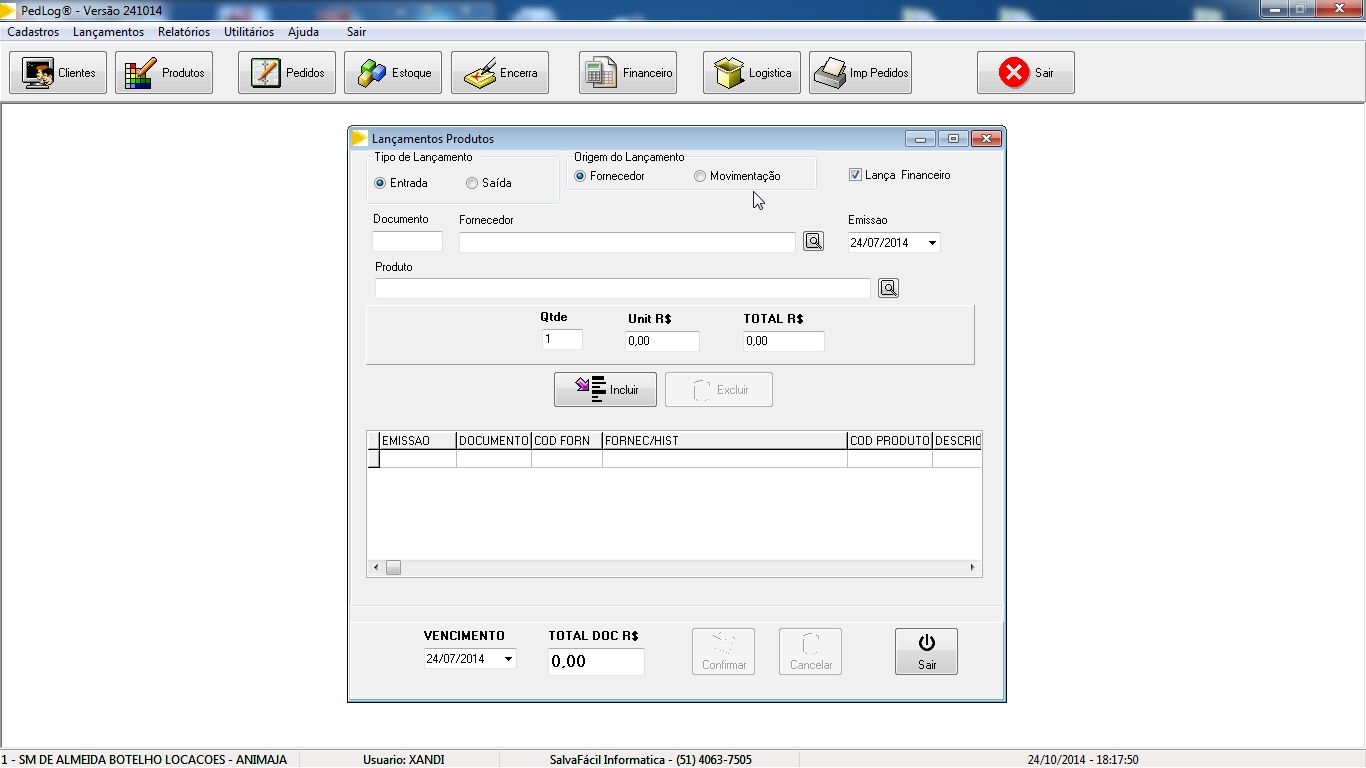Click the Fornecedor search magnifier icon
Viewport: 1366px width, 768px height.
(x=813, y=241)
